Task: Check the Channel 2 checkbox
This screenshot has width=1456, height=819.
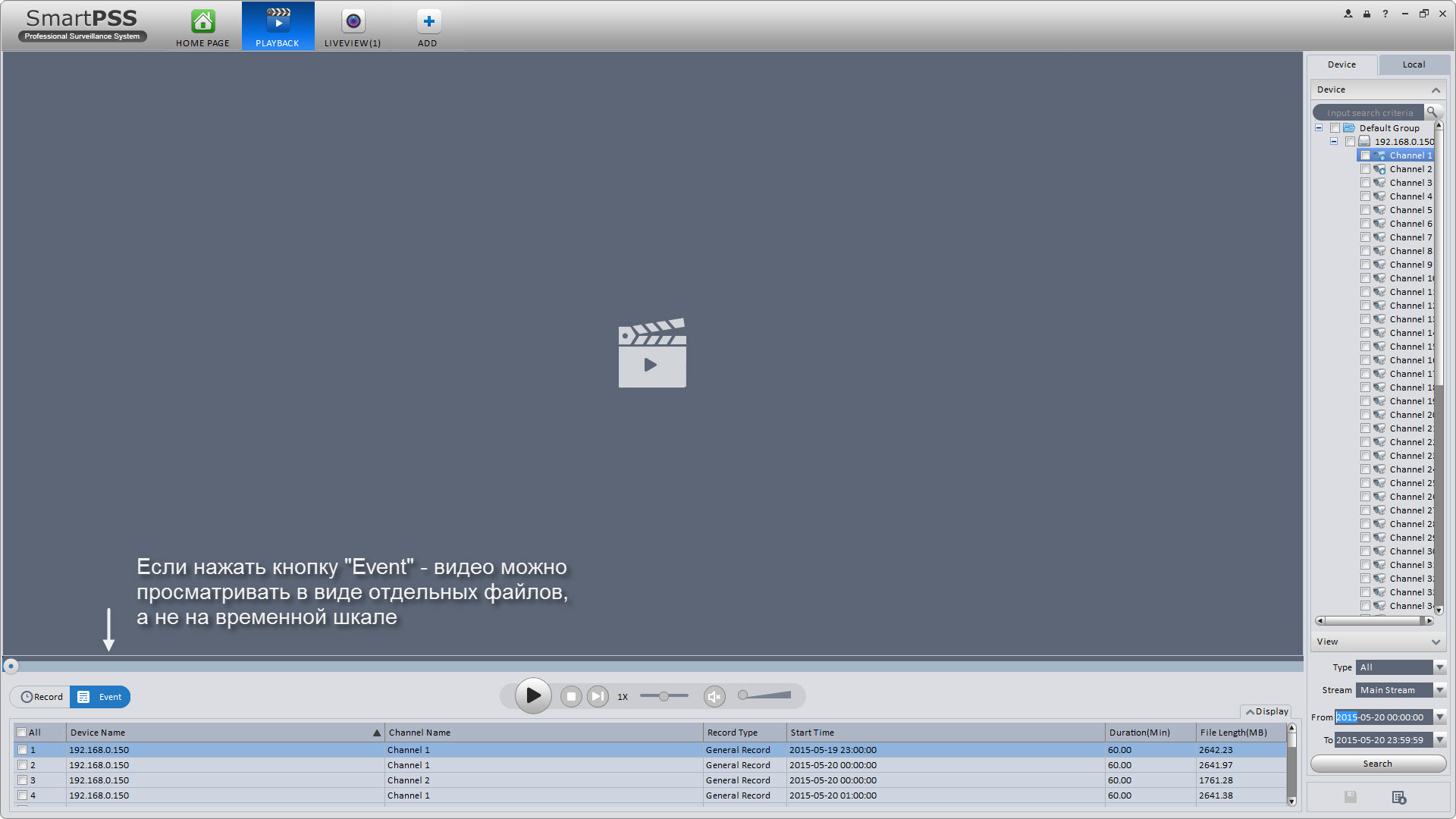Action: [x=1365, y=169]
